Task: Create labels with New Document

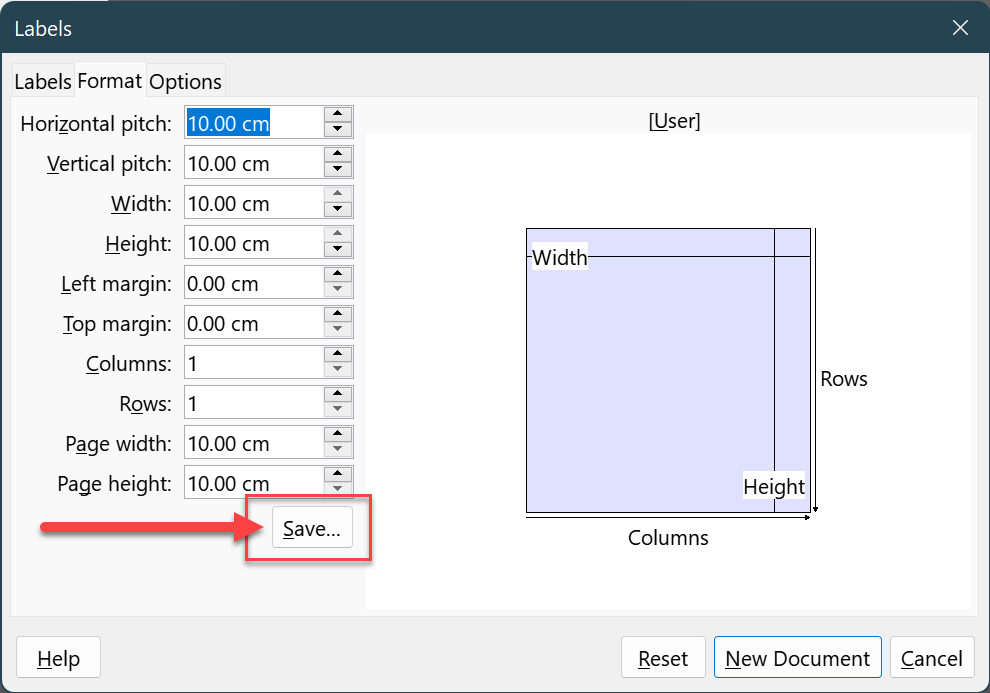Action: tap(797, 658)
